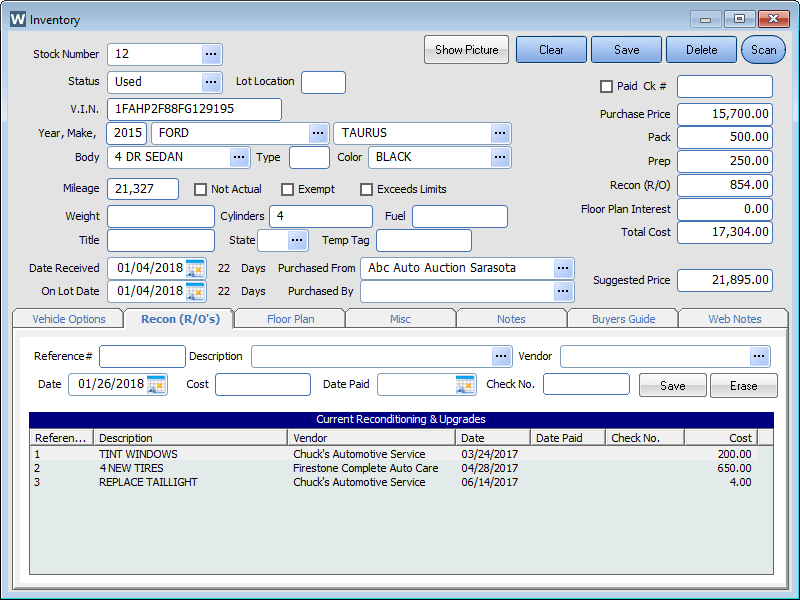Sort by the Date Paid column header
The image size is (800, 600).
point(567,438)
